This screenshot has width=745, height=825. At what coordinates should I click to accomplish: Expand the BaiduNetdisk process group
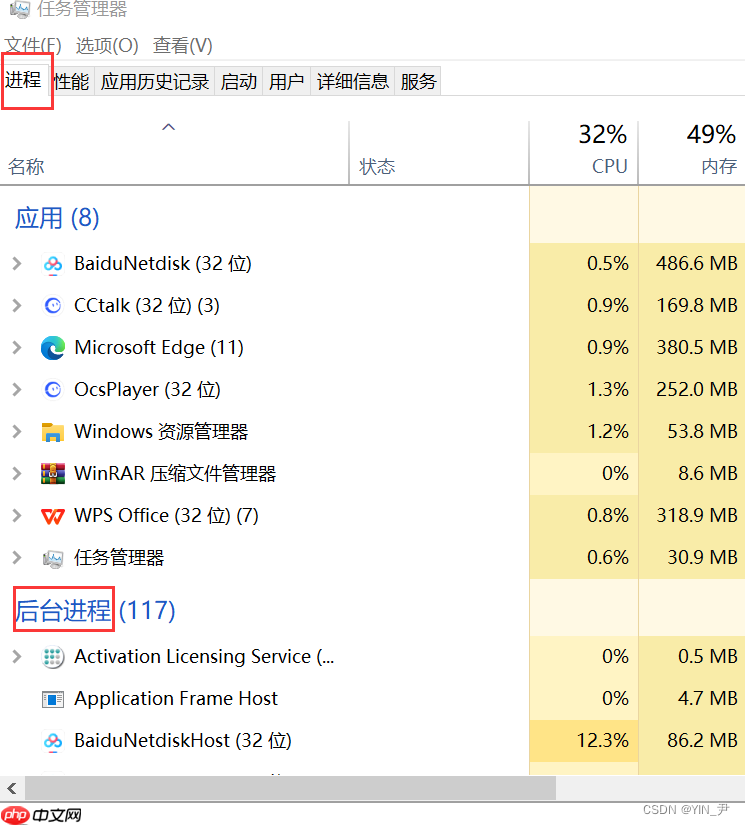16,264
